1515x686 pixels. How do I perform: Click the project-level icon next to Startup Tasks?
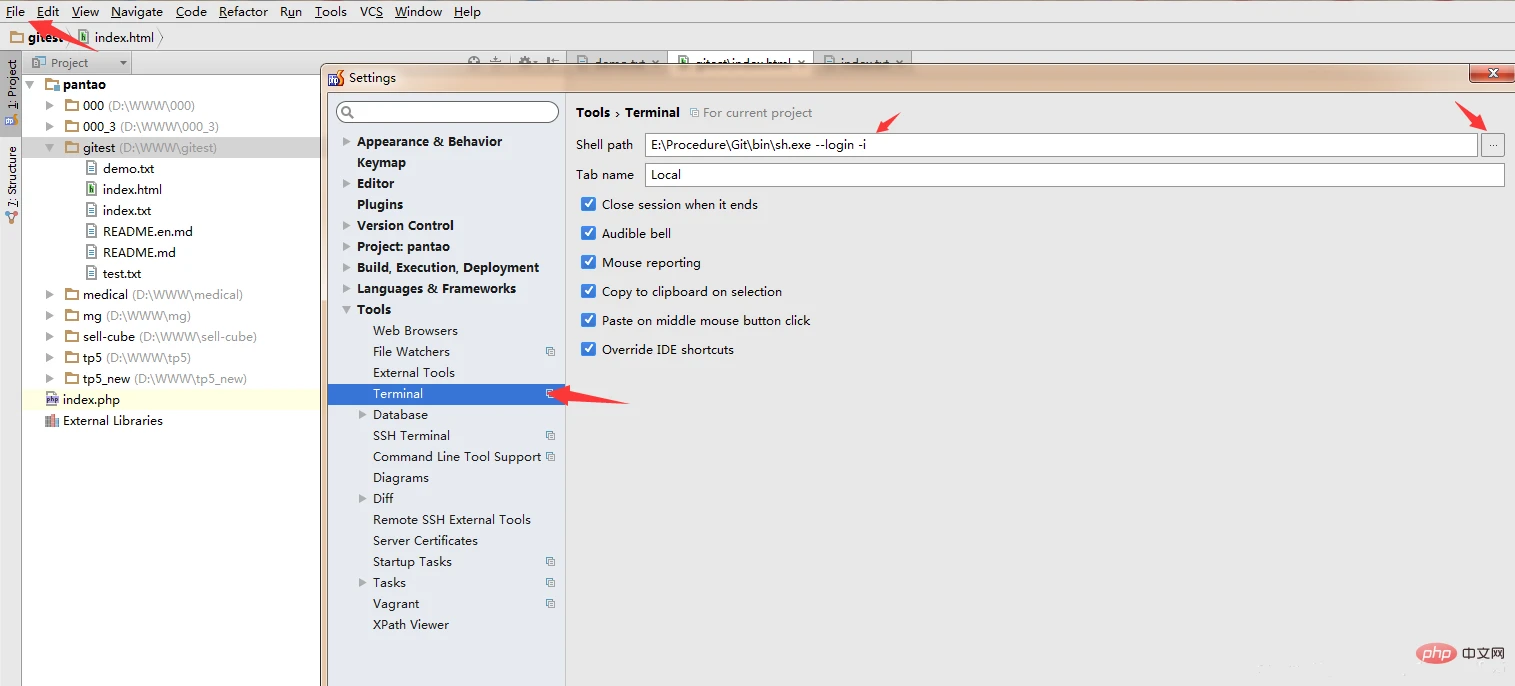click(x=550, y=562)
